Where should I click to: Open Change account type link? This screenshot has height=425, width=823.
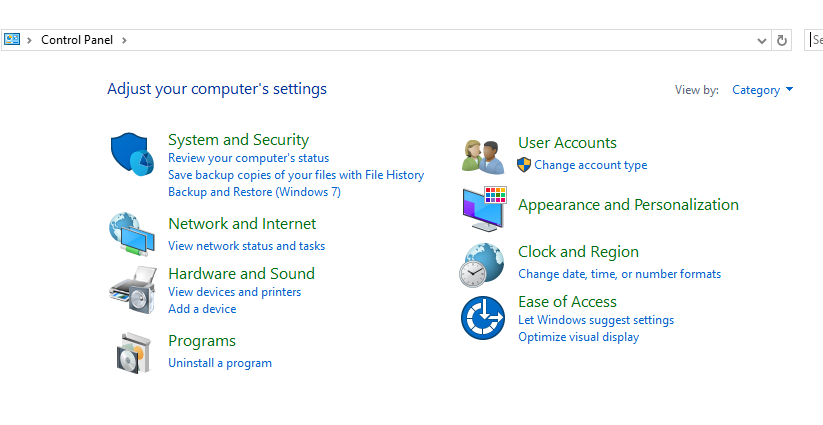pos(590,165)
